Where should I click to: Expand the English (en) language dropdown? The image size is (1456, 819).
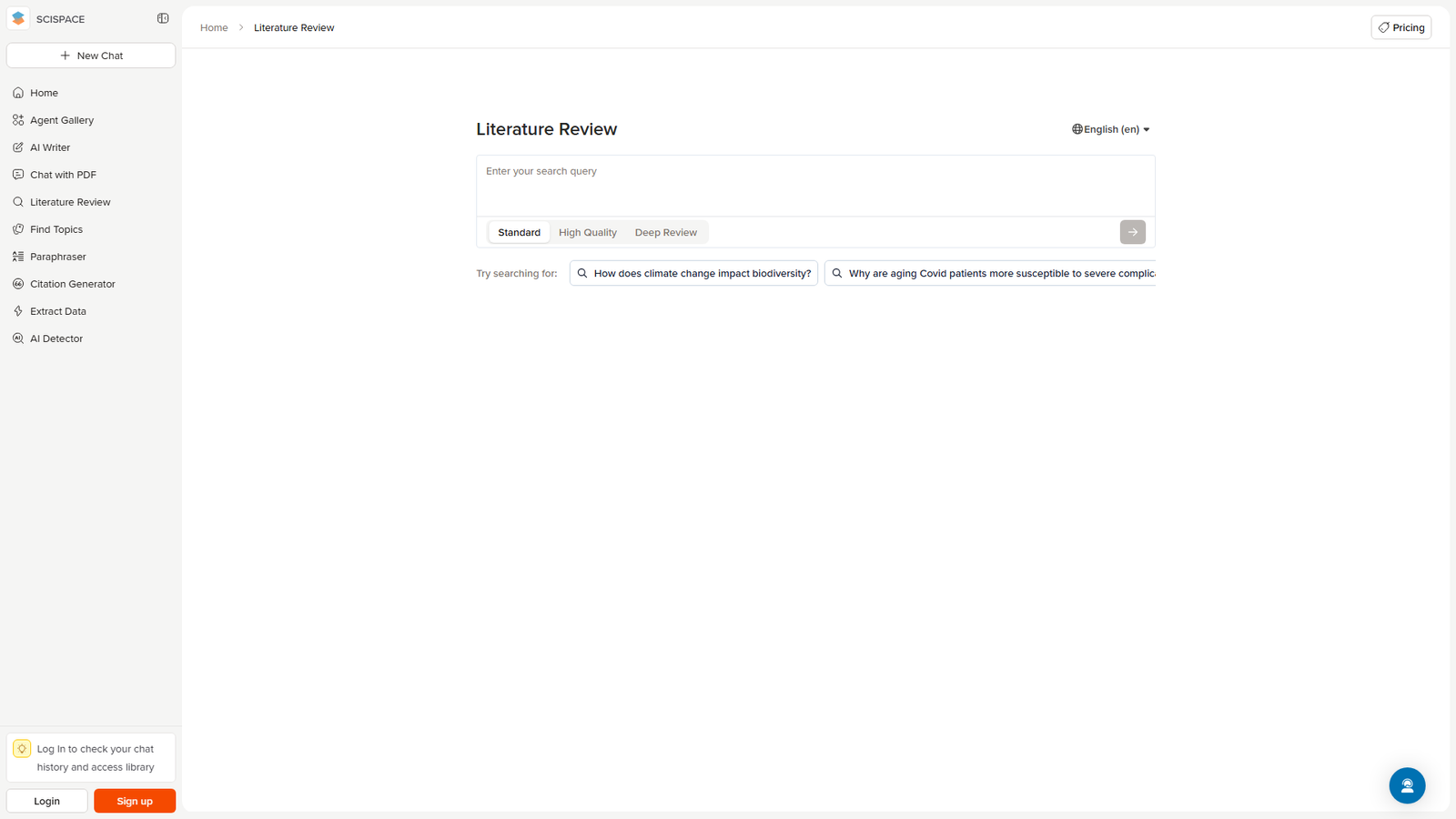point(1111,129)
